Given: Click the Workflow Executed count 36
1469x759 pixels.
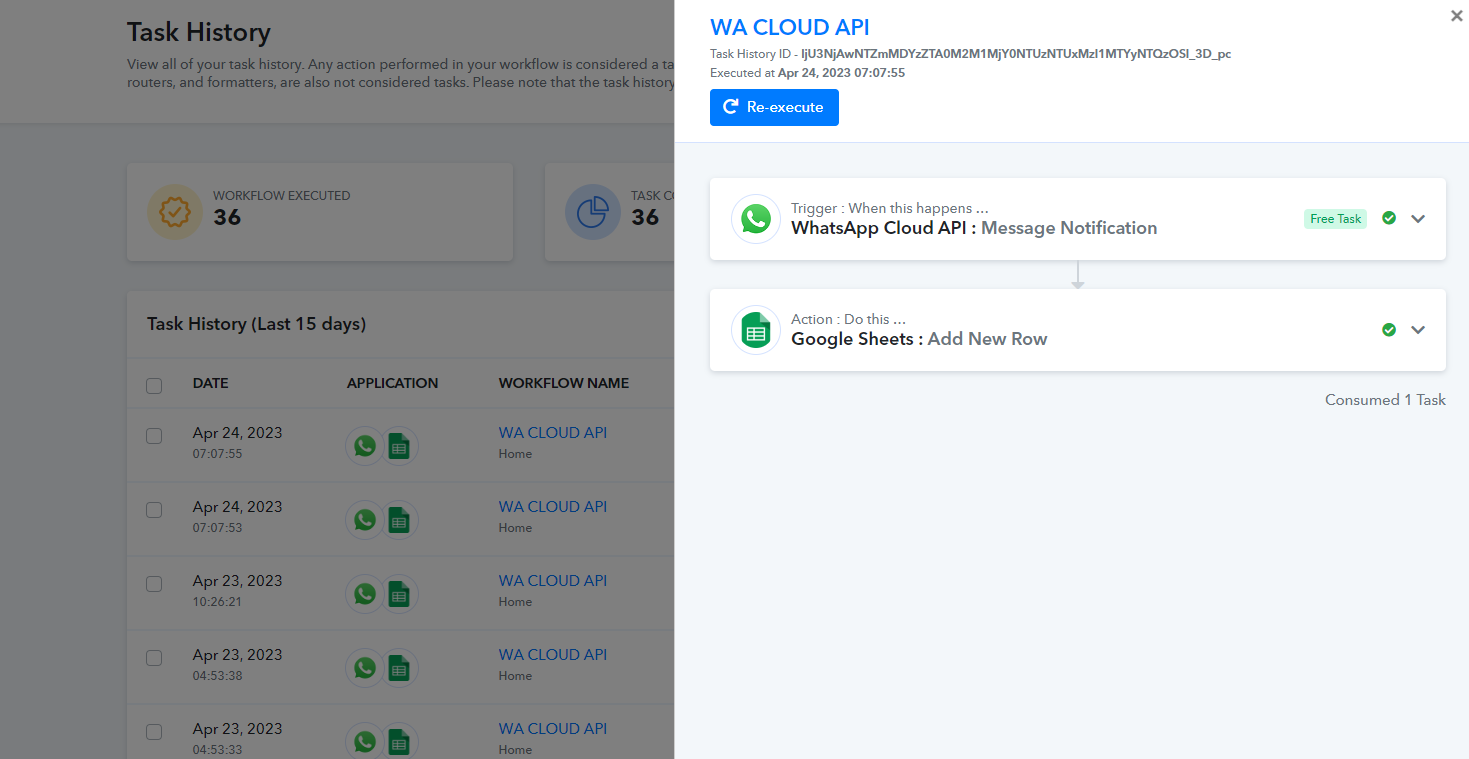Looking at the screenshot, I should pyautogui.click(x=227, y=217).
